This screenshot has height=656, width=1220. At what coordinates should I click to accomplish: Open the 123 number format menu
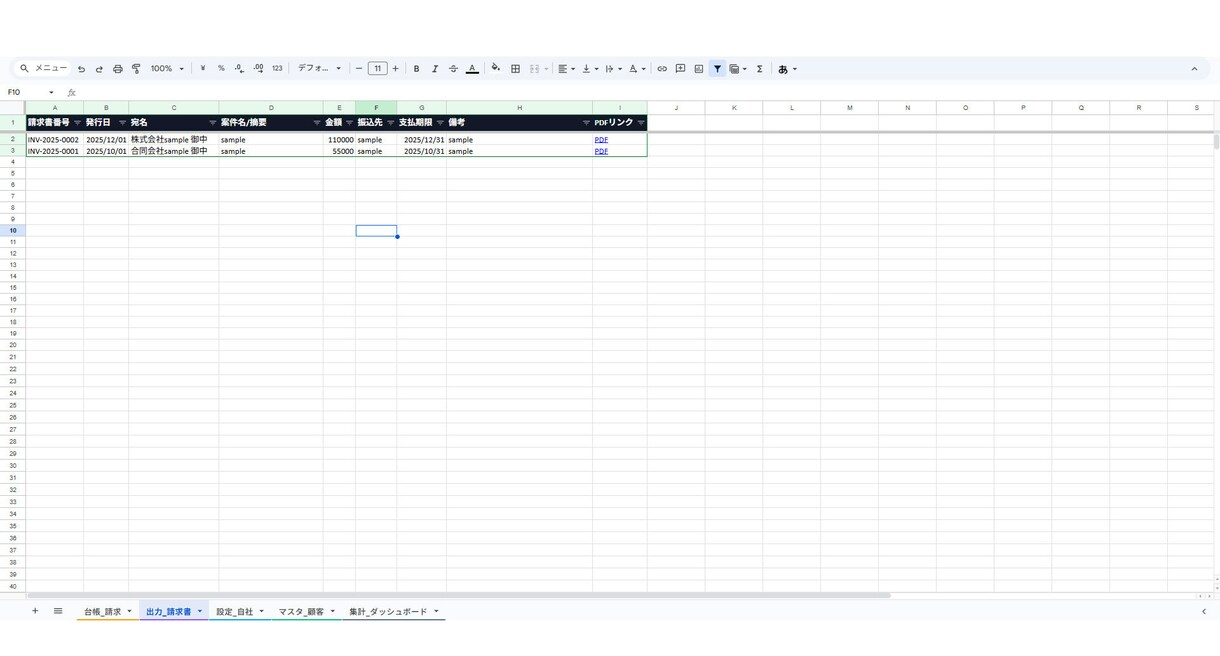click(x=277, y=69)
